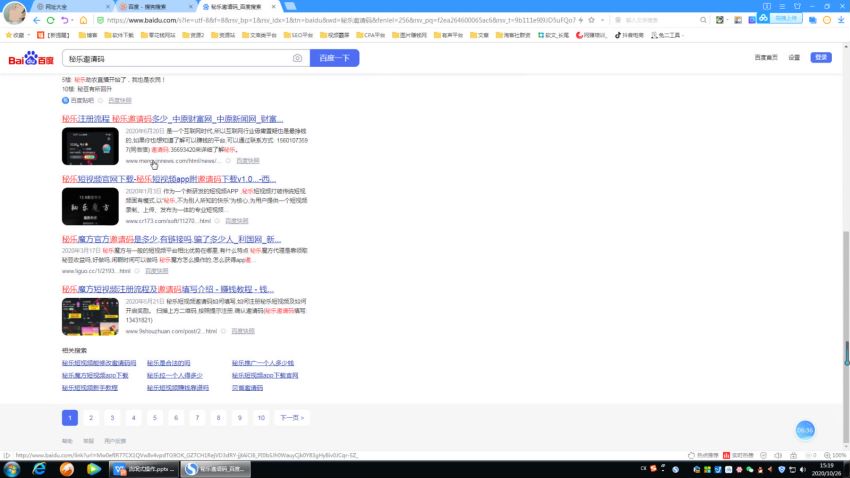Open 百度快照 beside www.9shouzhuan.com result
The width and height of the screenshot is (850, 478).
point(243,331)
